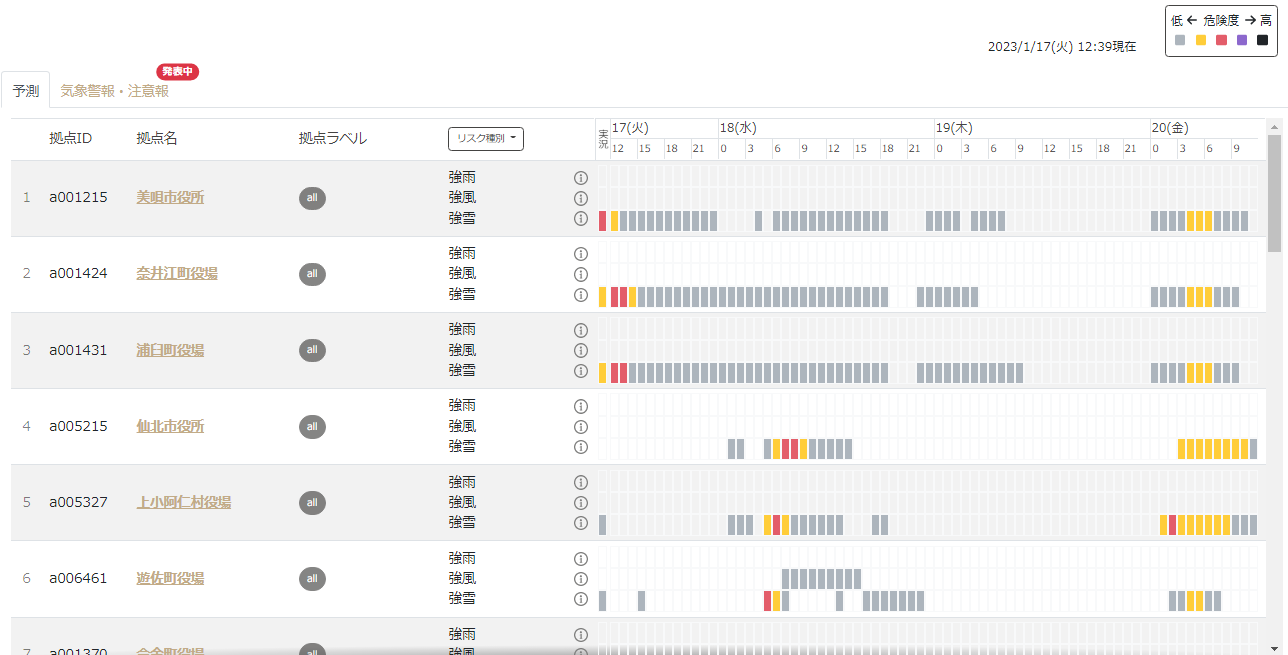Click the a005327 ID cell

78,502
